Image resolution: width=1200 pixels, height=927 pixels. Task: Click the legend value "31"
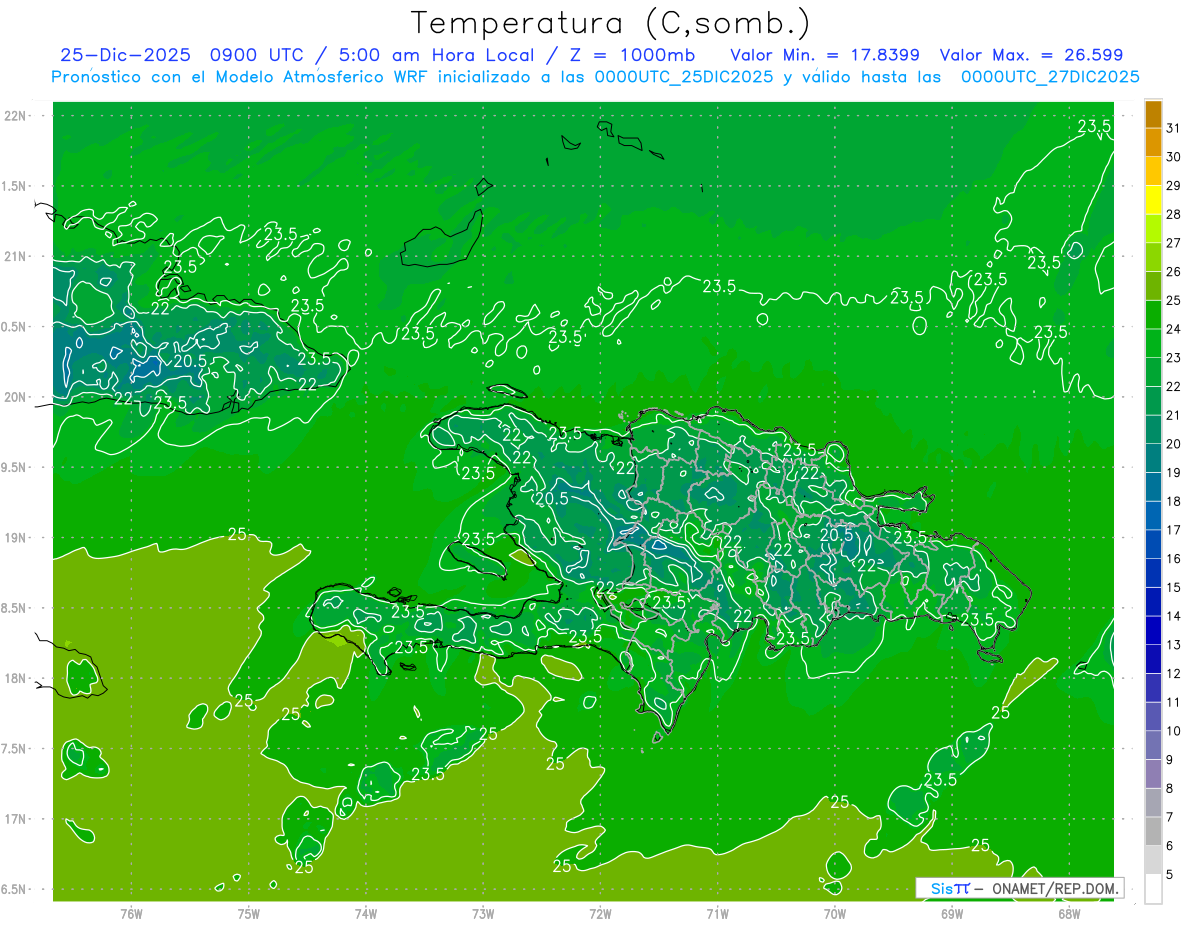[x=1173, y=127]
